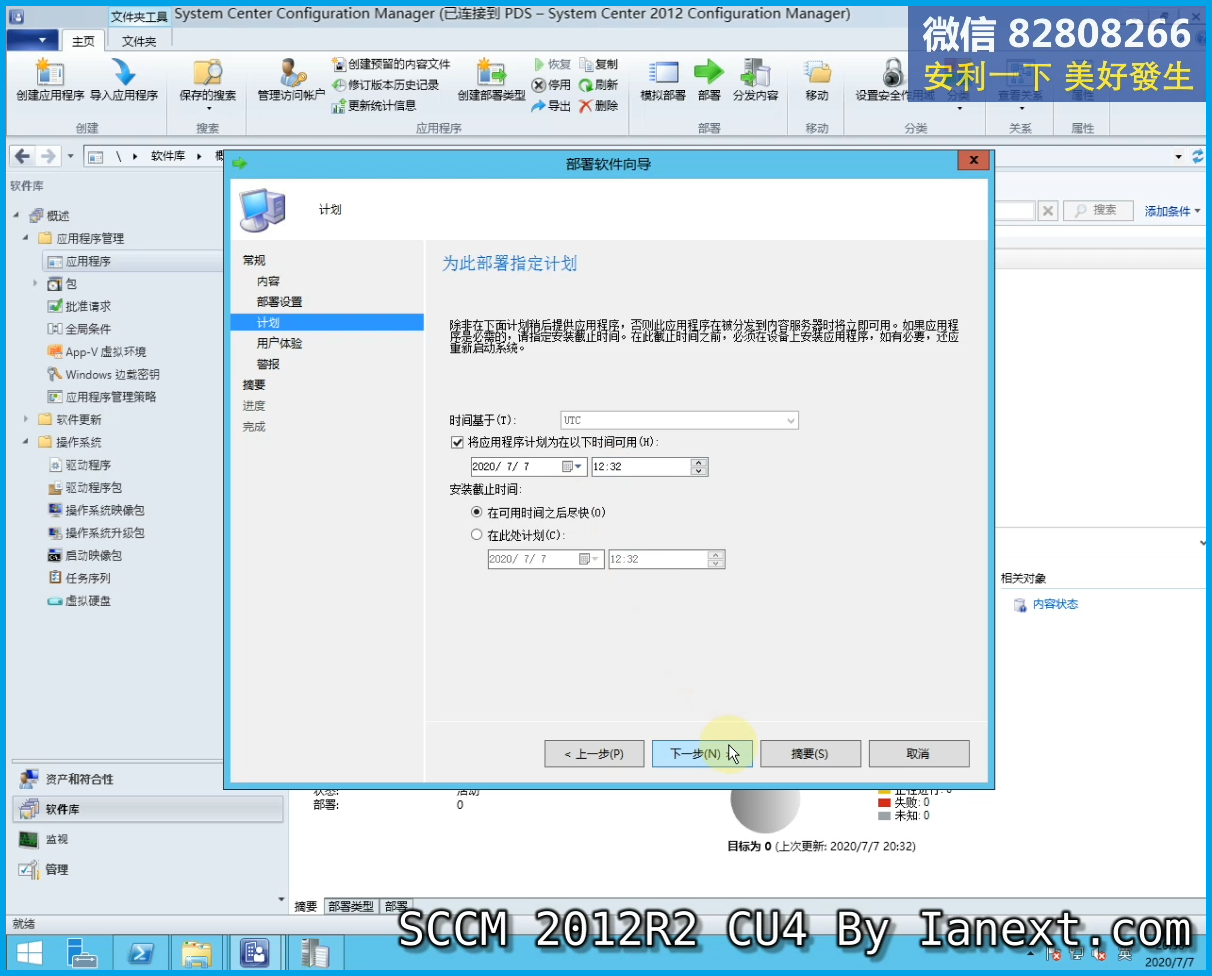Collapse the 概述 tree node
Image resolution: width=1212 pixels, height=976 pixels.
point(16,216)
